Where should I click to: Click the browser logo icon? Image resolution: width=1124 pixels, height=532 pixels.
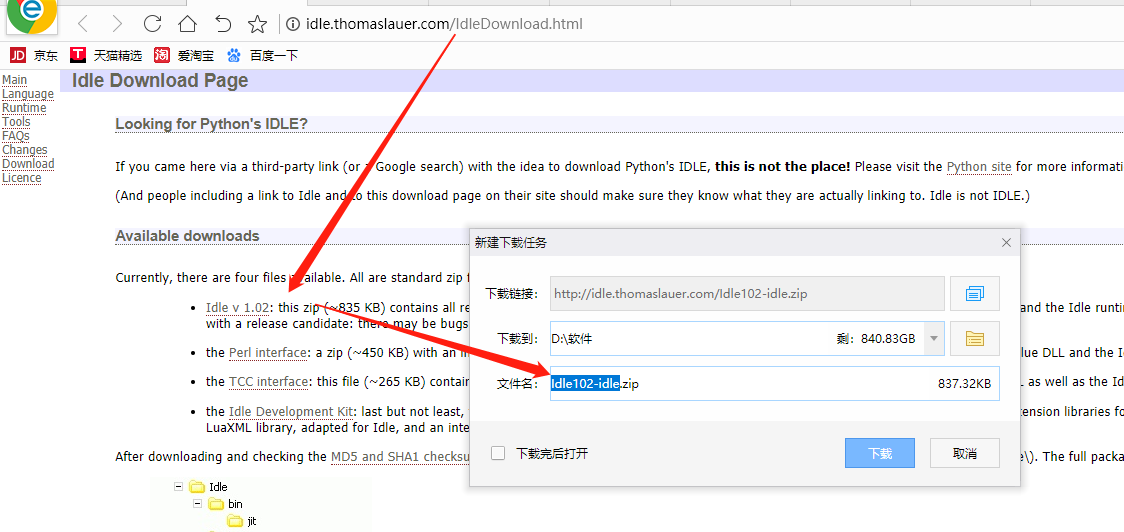32,16
